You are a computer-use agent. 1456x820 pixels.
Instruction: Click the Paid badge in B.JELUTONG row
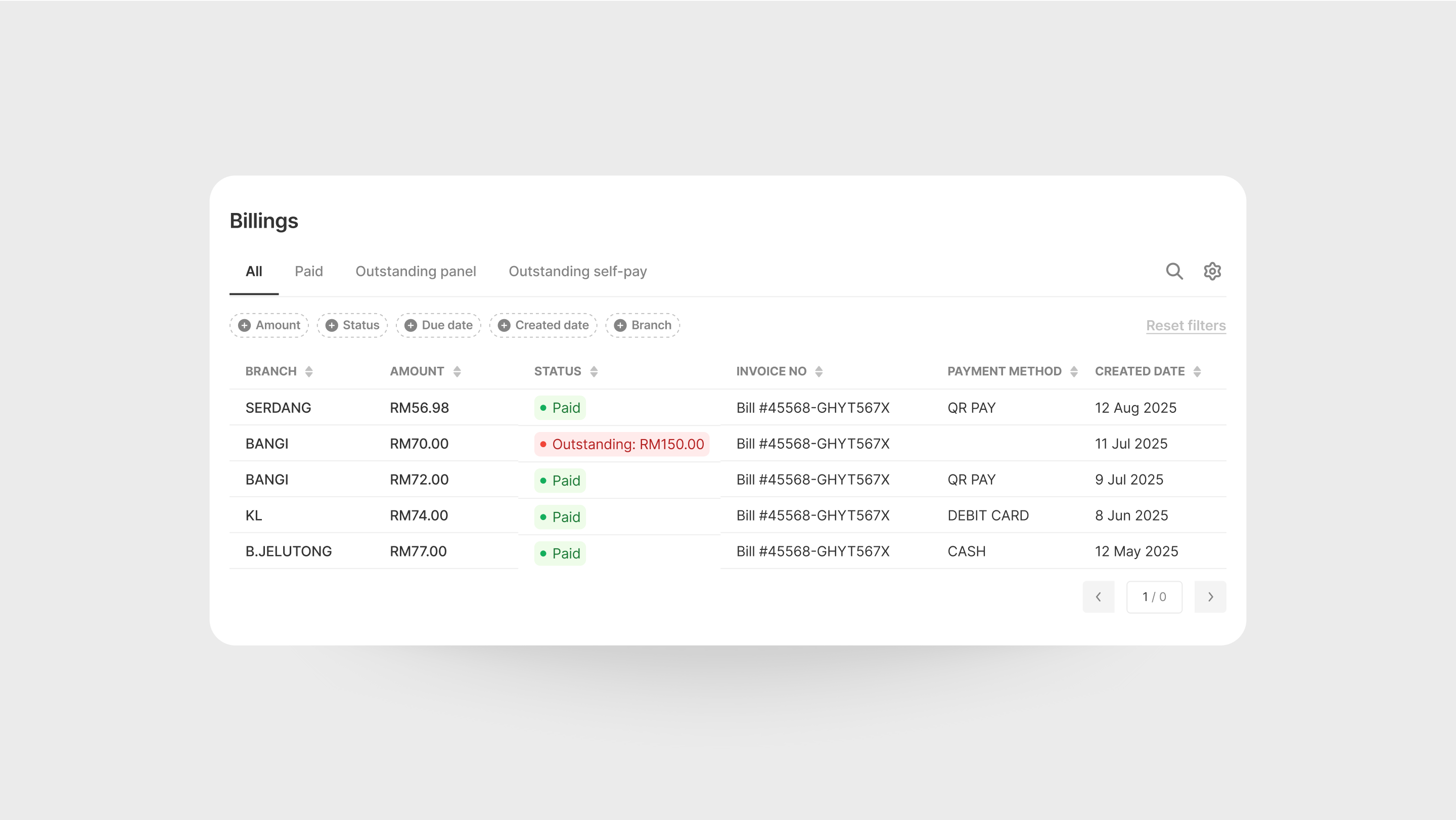click(560, 553)
